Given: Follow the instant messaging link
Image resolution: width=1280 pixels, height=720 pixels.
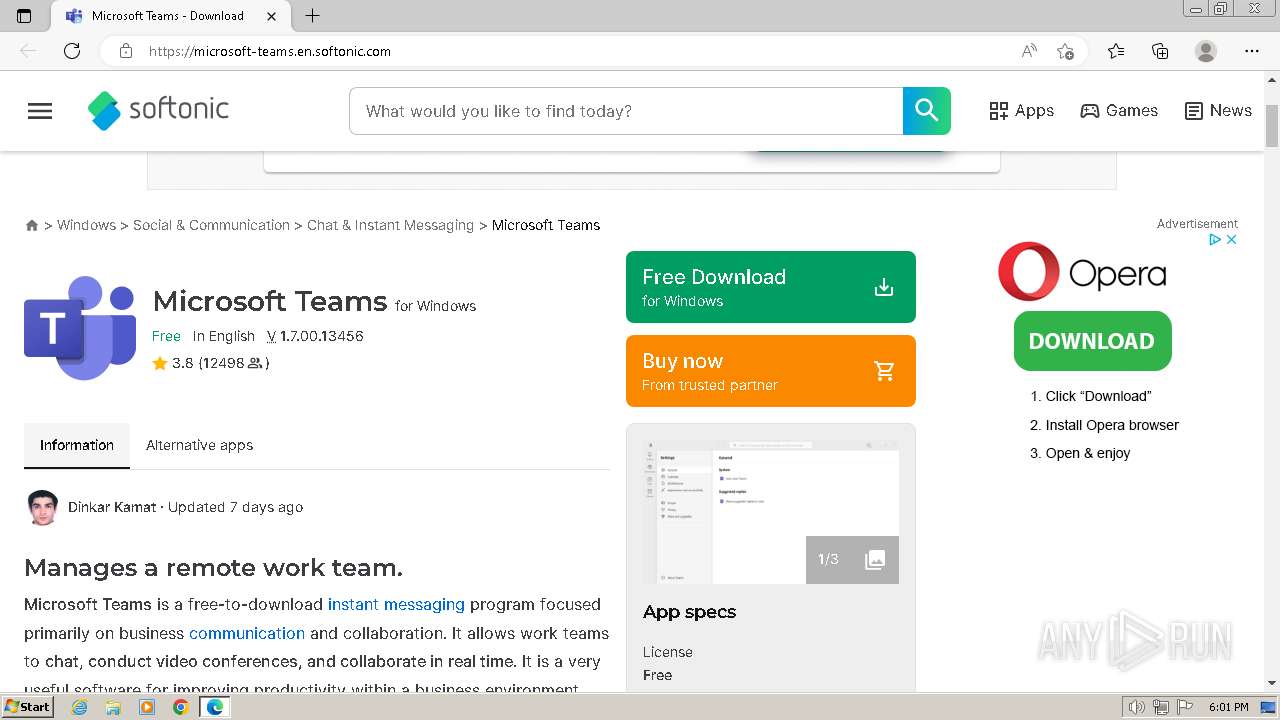Looking at the screenshot, I should (396, 604).
